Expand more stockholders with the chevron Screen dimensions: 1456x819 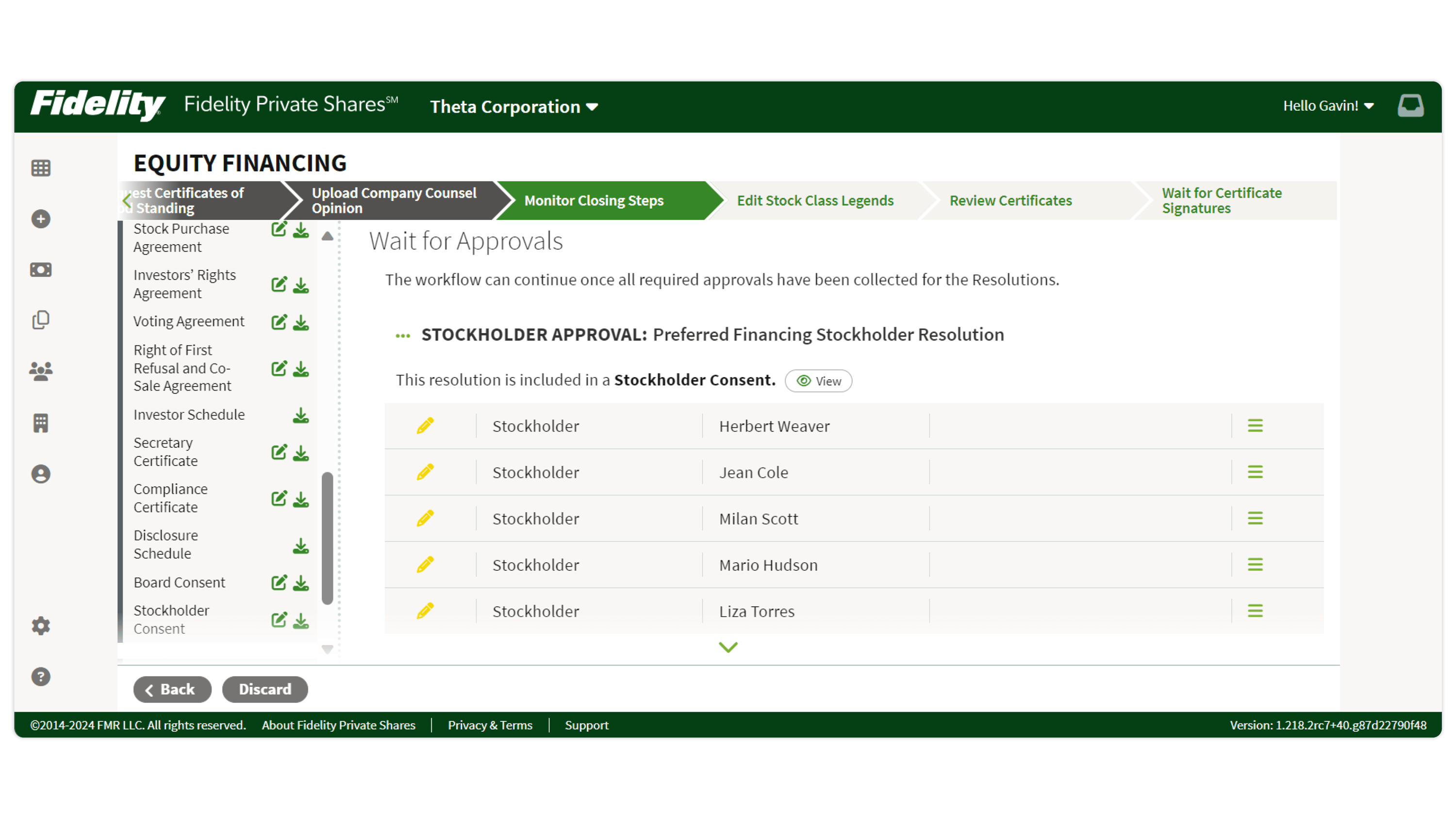pos(728,647)
